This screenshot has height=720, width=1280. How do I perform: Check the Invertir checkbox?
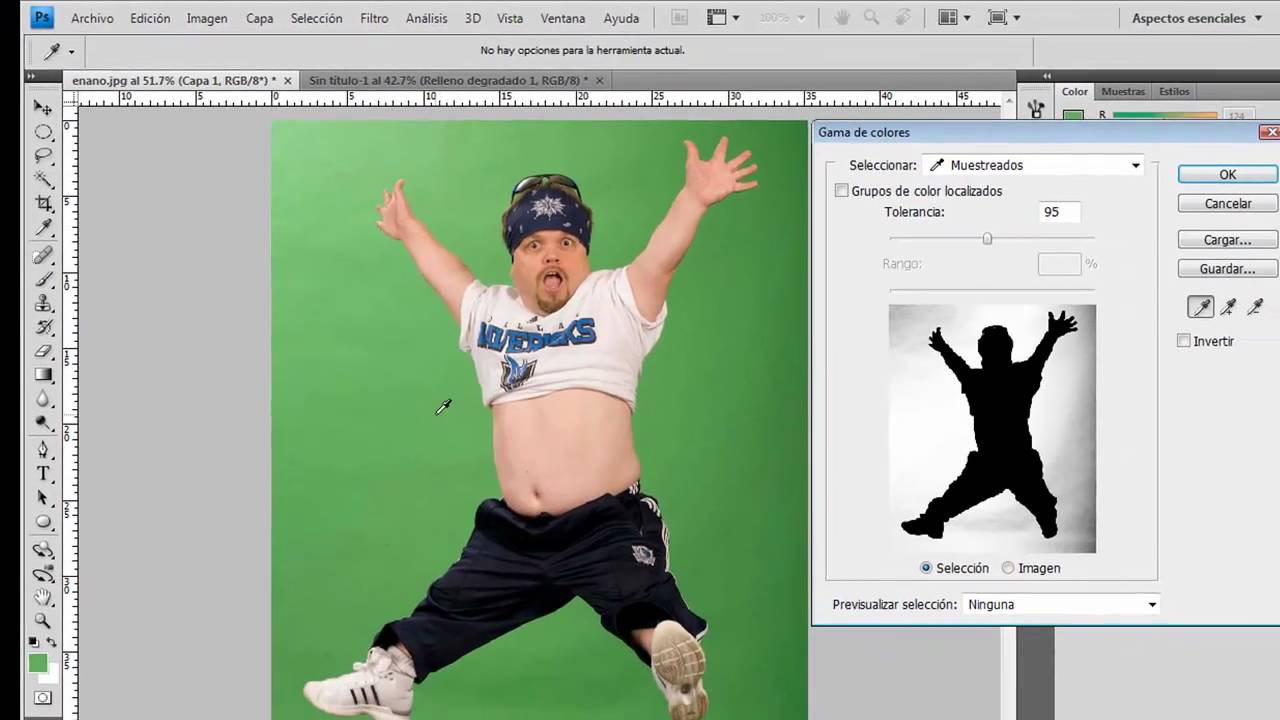[1184, 341]
